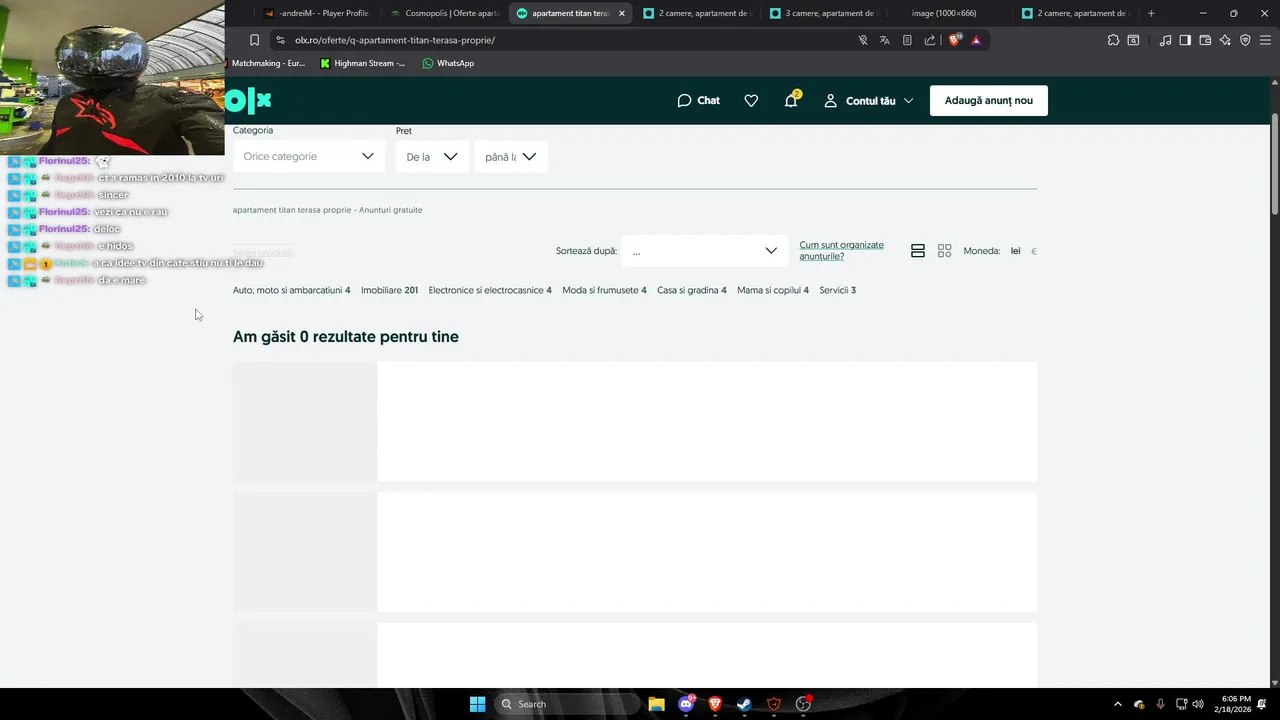
Task: Open OBS Studio from the taskbar
Action: click(x=803, y=704)
